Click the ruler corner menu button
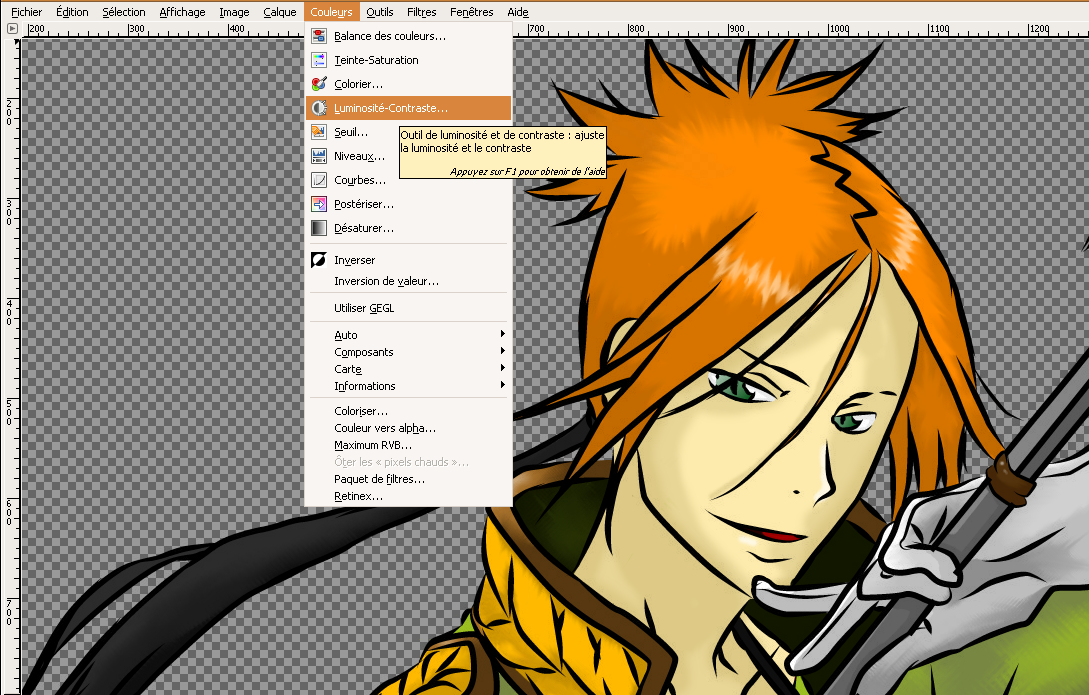This screenshot has height=695, width=1089. coord(12,29)
